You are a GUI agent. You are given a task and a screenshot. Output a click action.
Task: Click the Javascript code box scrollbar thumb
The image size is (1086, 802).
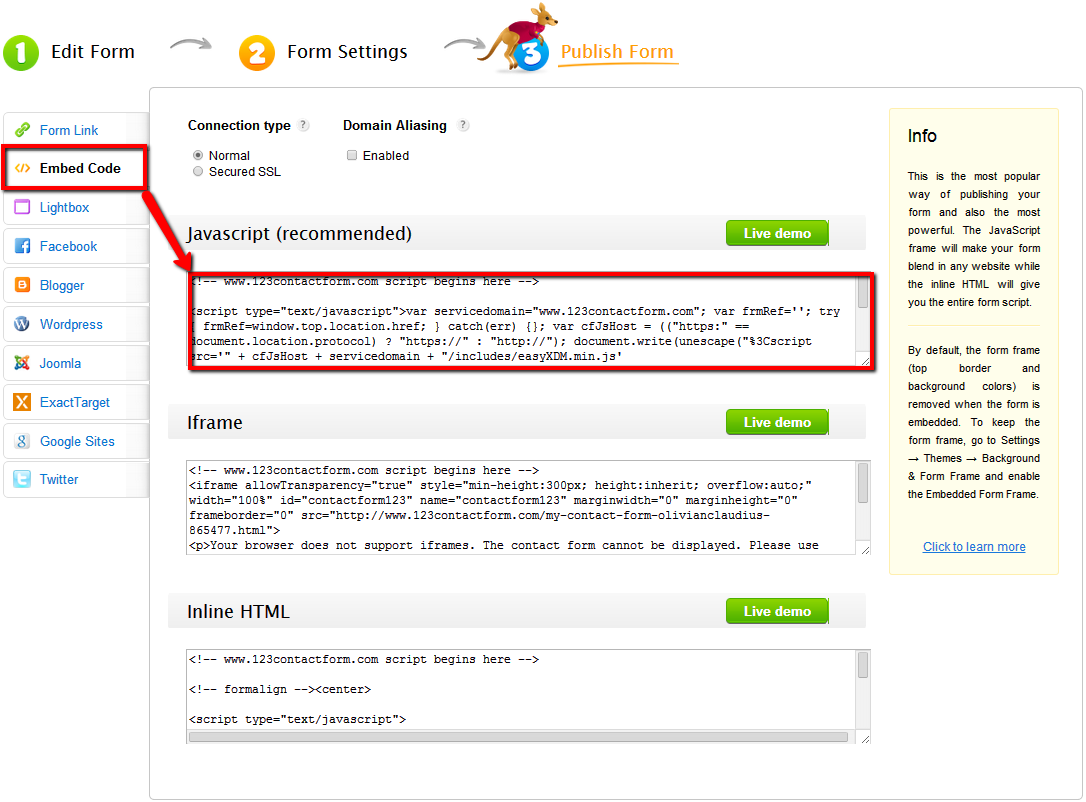point(863,292)
